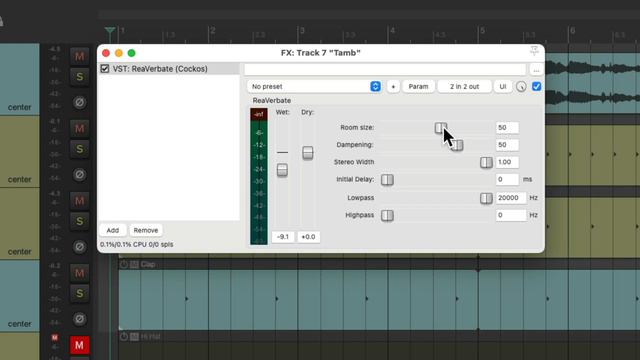This screenshot has width=640, height=360.
Task: Toggle the ReaVerbate enable checkbox in FX list
Action: pyautogui.click(x=105, y=69)
